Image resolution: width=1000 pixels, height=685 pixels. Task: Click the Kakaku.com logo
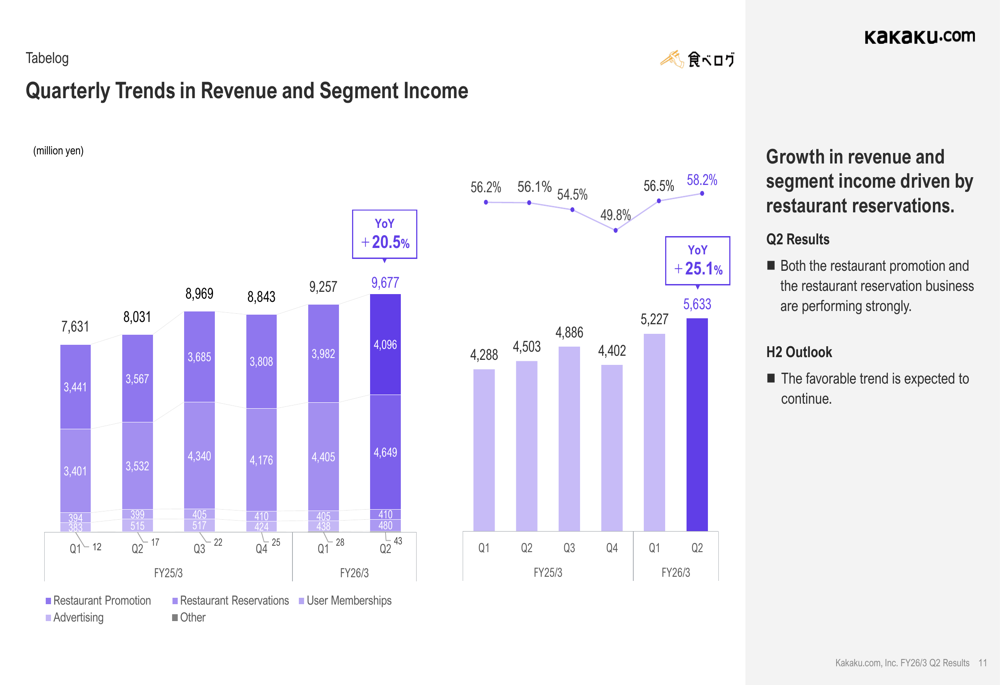(x=919, y=37)
